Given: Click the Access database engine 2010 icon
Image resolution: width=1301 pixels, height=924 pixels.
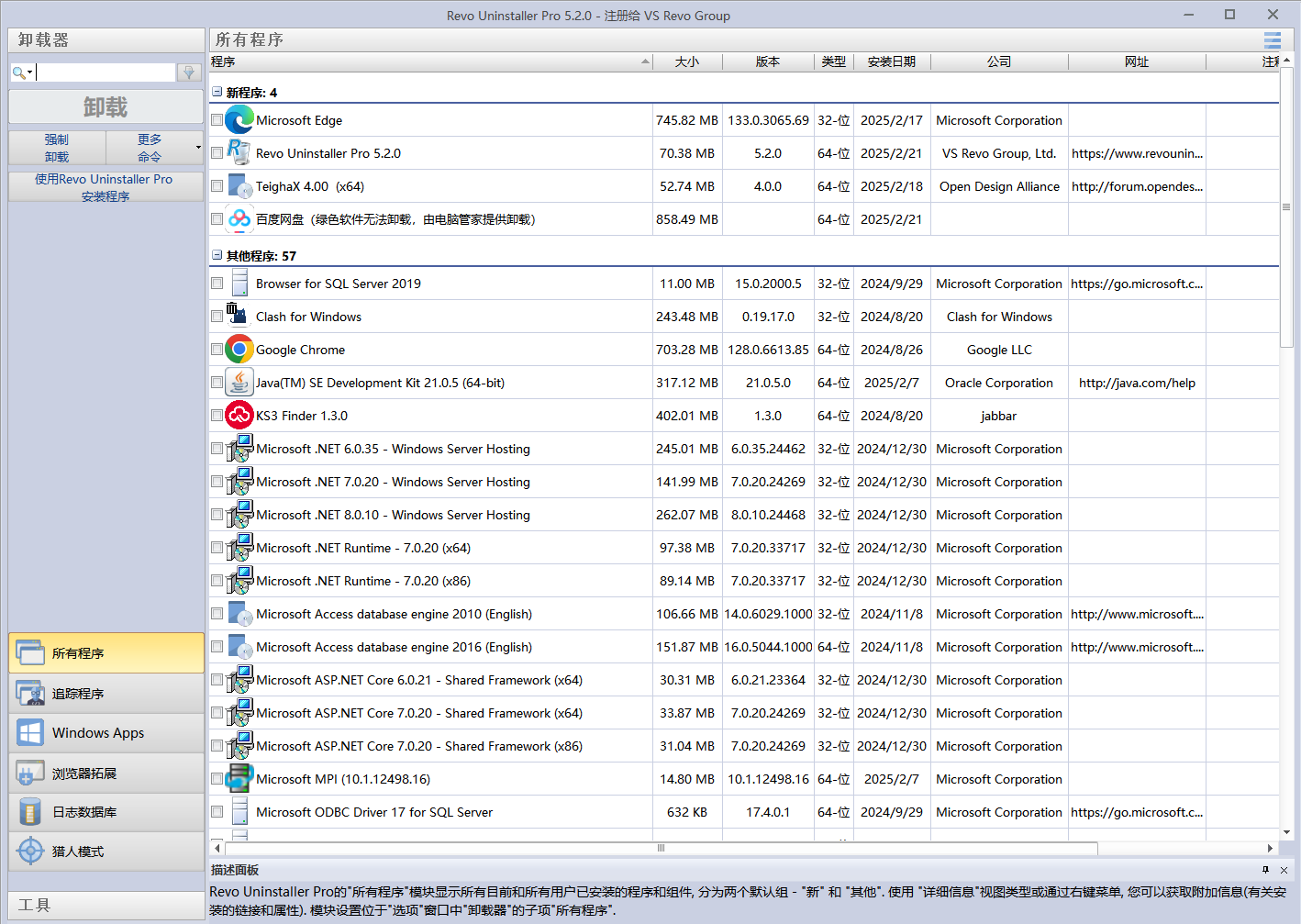Looking at the screenshot, I should click(239, 614).
